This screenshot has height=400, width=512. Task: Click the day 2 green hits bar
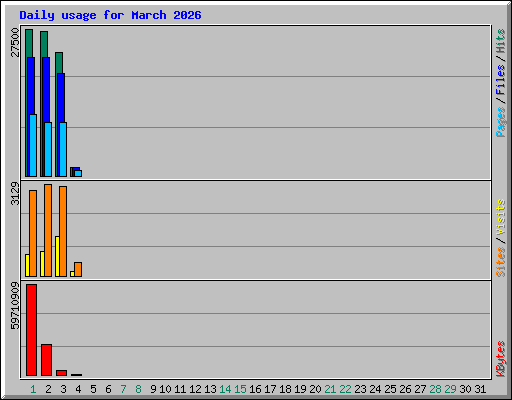(44, 44)
